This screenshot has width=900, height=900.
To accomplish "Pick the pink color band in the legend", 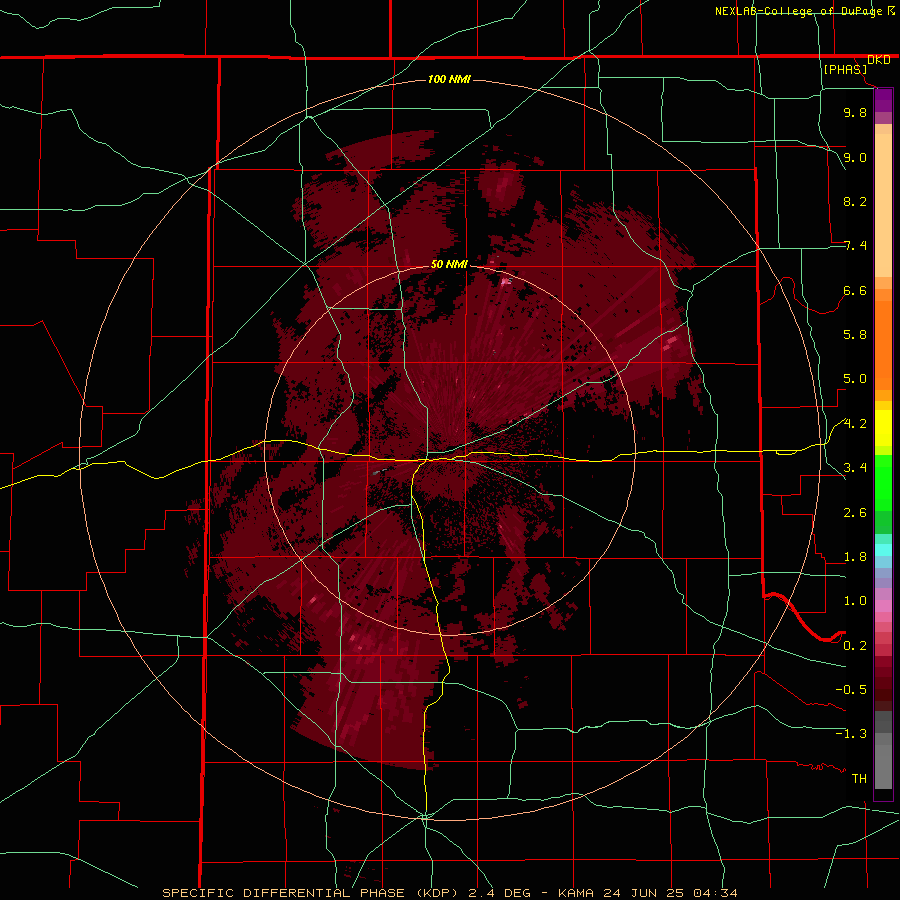I will [x=883, y=606].
